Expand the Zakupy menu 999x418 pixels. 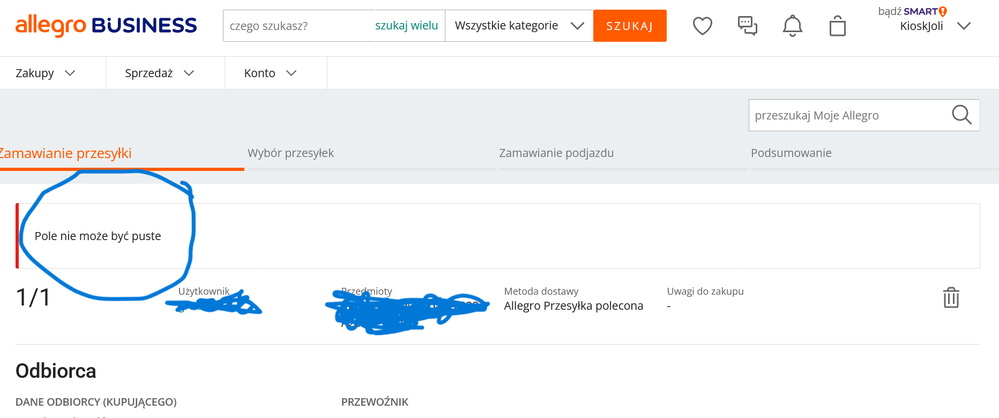click(x=45, y=73)
